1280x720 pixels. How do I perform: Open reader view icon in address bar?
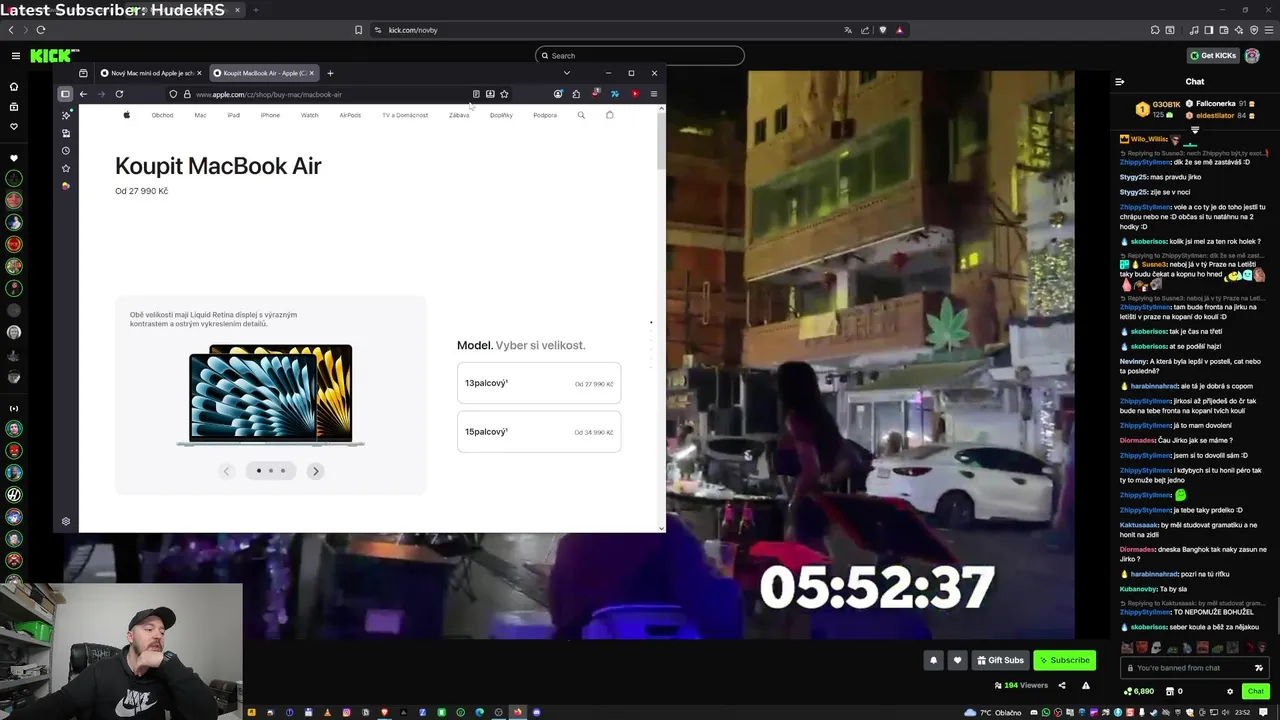476,94
